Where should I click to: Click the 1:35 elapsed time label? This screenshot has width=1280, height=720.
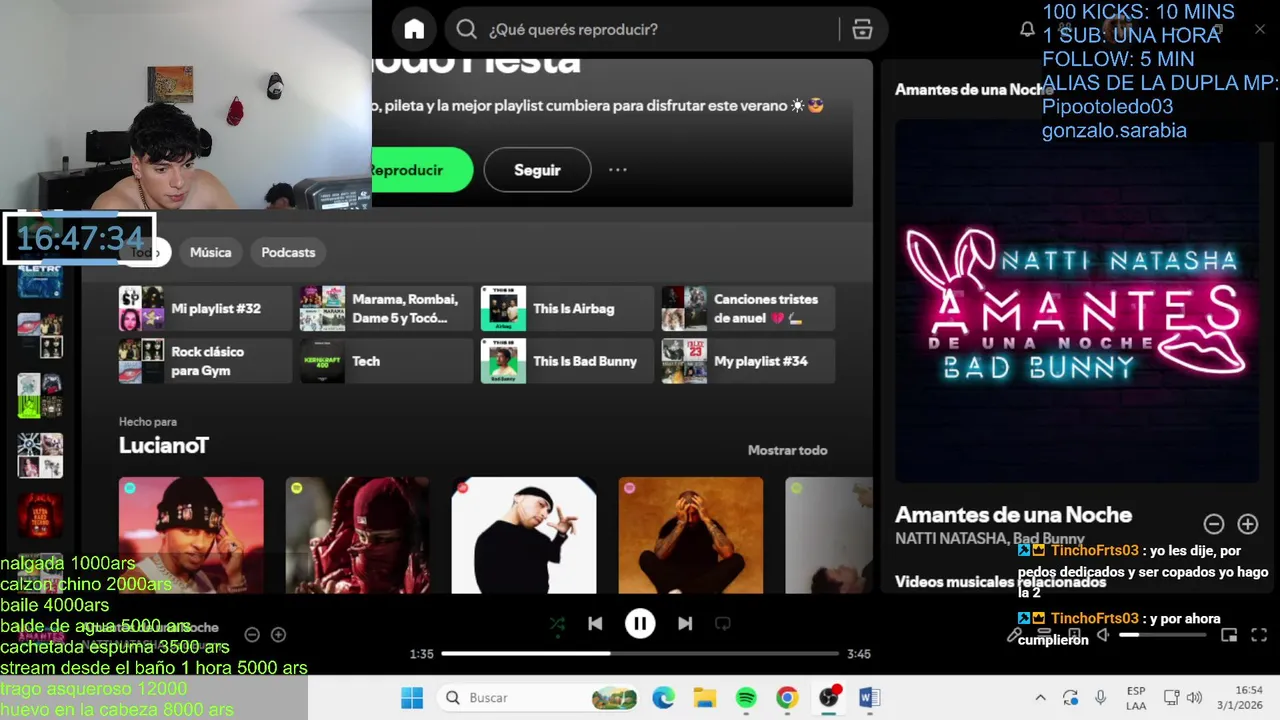pos(421,654)
